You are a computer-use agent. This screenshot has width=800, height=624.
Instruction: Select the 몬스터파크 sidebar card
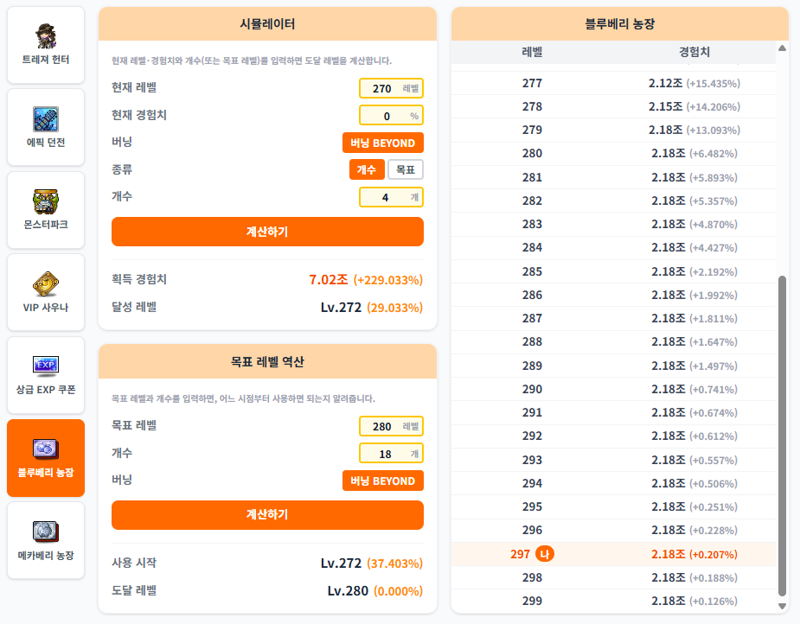(x=46, y=210)
